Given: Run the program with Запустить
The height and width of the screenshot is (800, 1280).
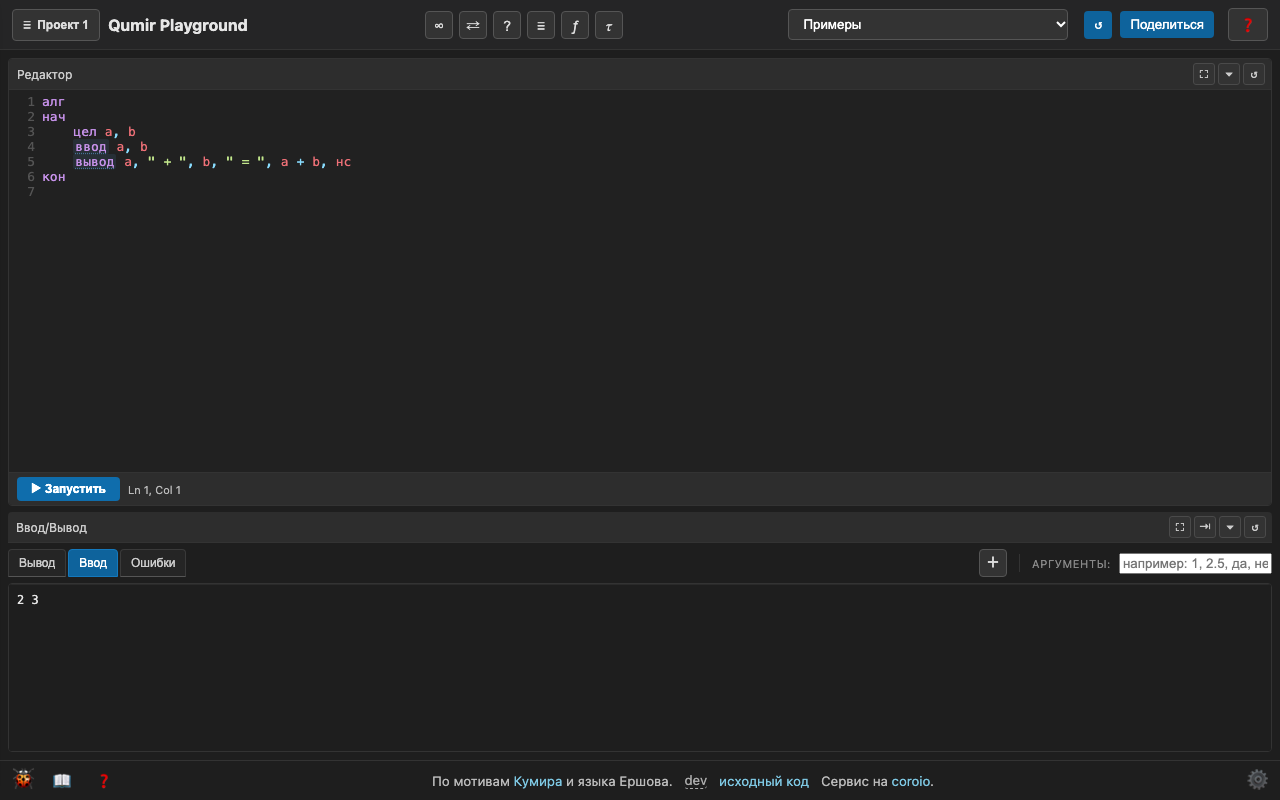Looking at the screenshot, I should (68, 489).
